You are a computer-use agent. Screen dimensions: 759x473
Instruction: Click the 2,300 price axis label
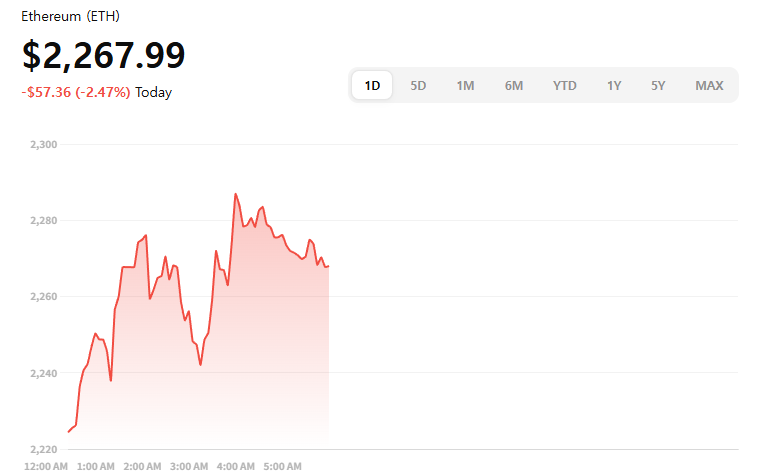click(x=44, y=145)
